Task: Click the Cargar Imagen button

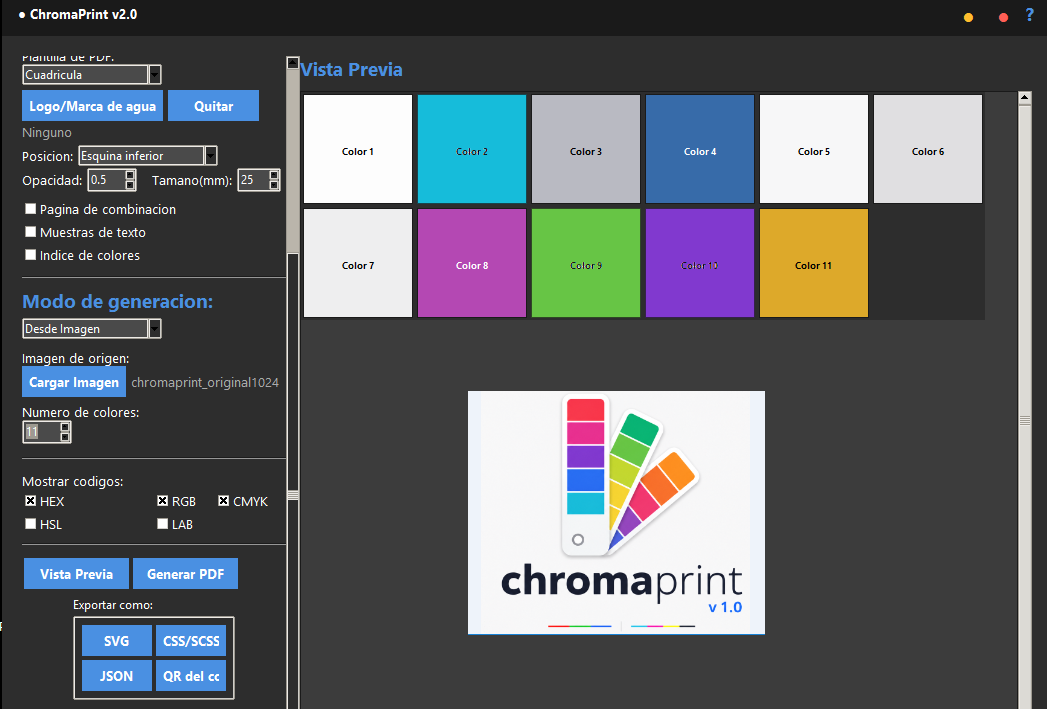Action: click(74, 382)
